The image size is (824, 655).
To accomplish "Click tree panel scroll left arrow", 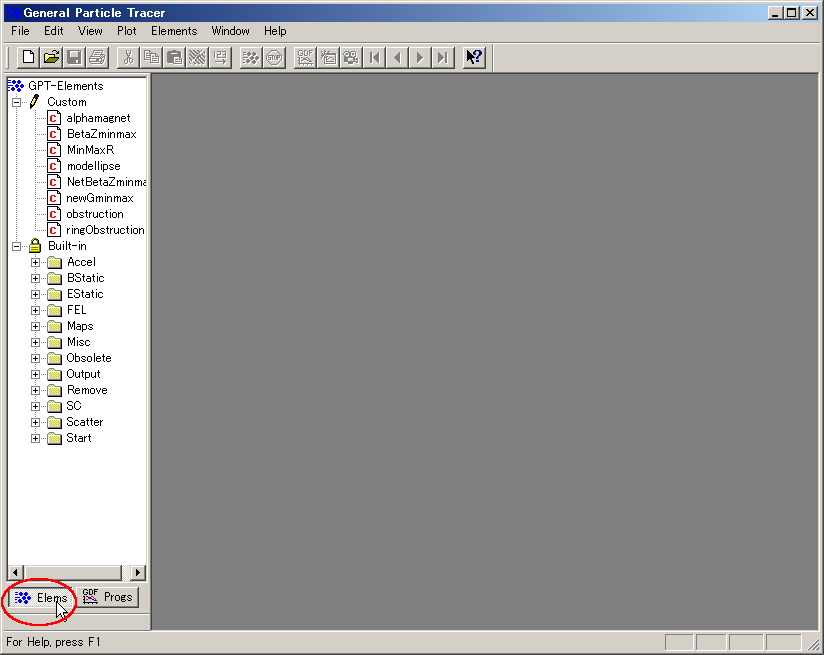I will click(x=15, y=572).
